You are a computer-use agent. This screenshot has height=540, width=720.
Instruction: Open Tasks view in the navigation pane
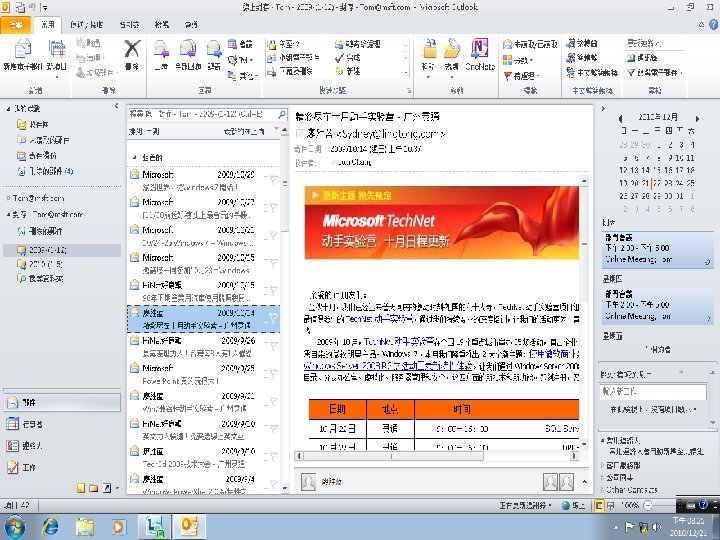62,467
